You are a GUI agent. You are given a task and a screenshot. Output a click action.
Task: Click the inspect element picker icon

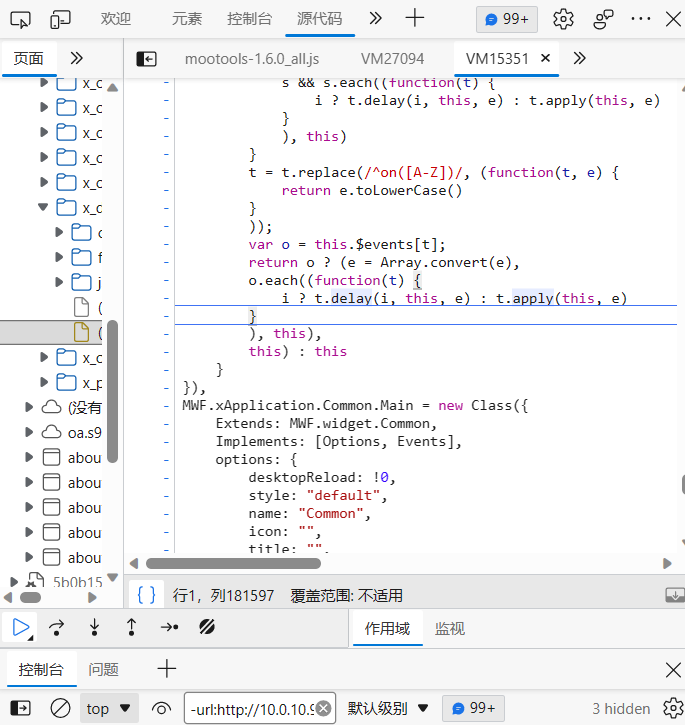click(x=21, y=19)
